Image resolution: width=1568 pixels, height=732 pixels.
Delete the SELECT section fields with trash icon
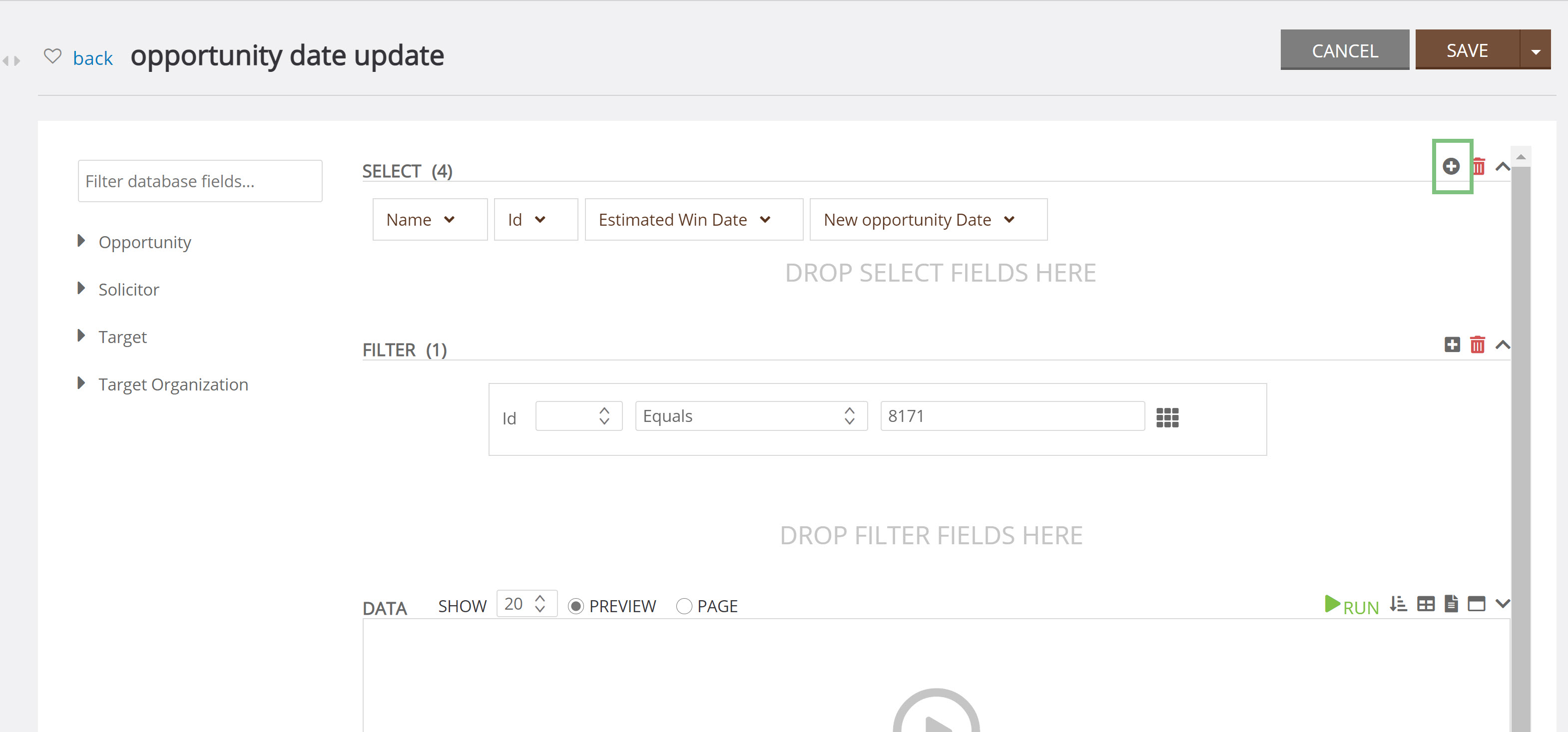click(x=1479, y=166)
